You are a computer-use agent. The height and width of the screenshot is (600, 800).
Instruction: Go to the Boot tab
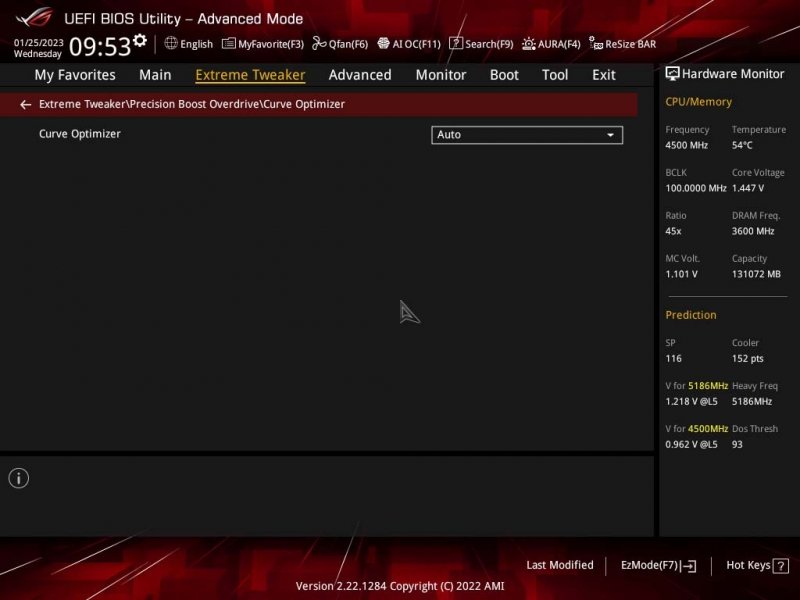504,75
